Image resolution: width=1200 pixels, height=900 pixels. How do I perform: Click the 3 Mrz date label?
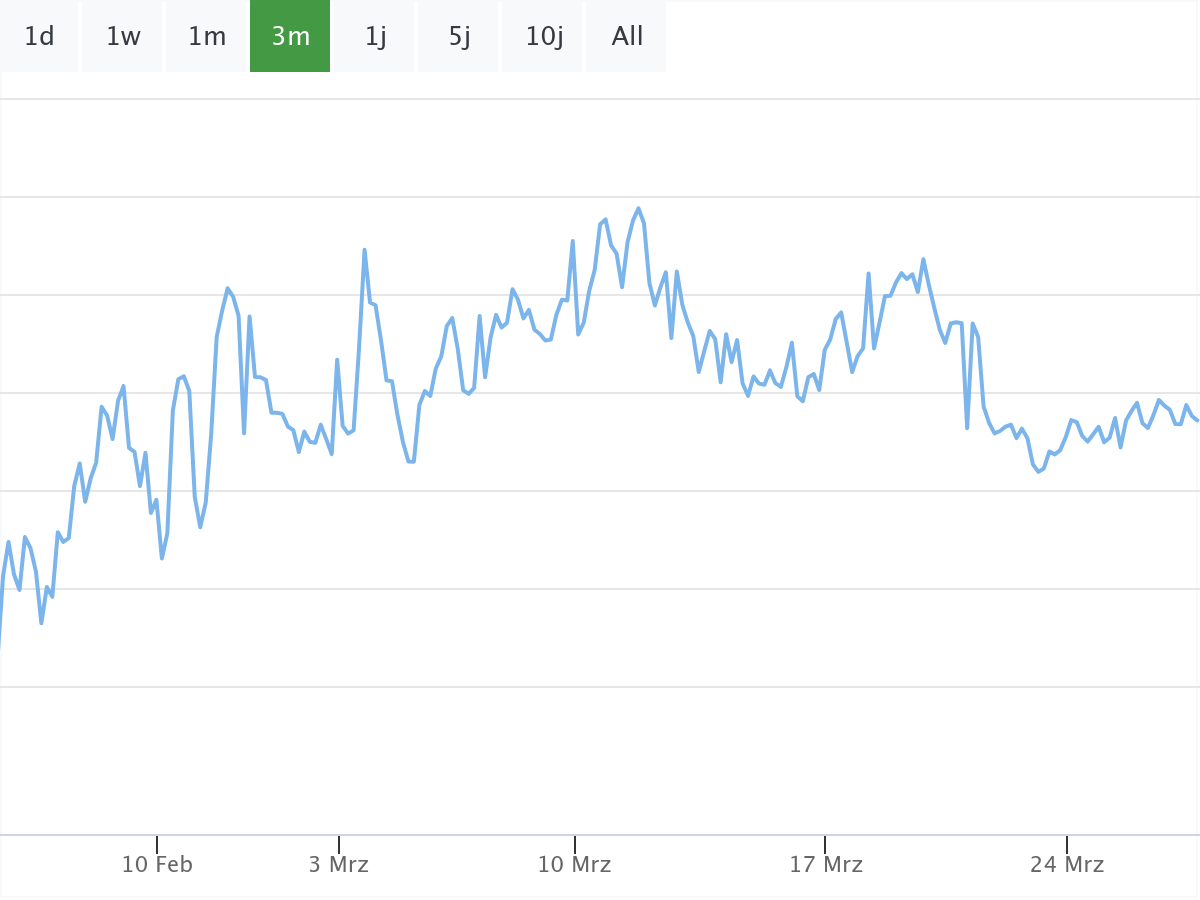tap(338, 865)
